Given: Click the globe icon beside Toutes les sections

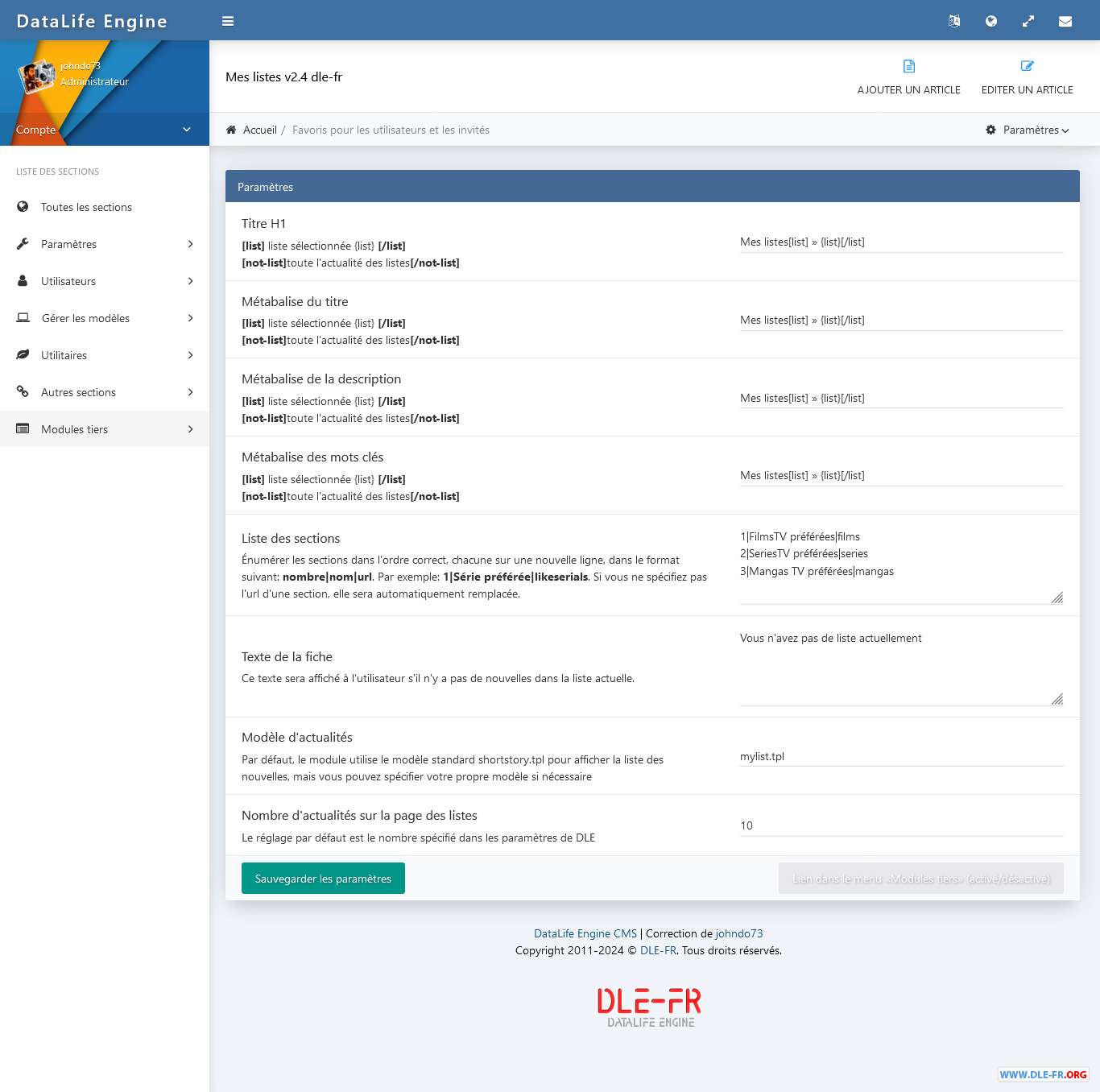Looking at the screenshot, I should pos(23,207).
